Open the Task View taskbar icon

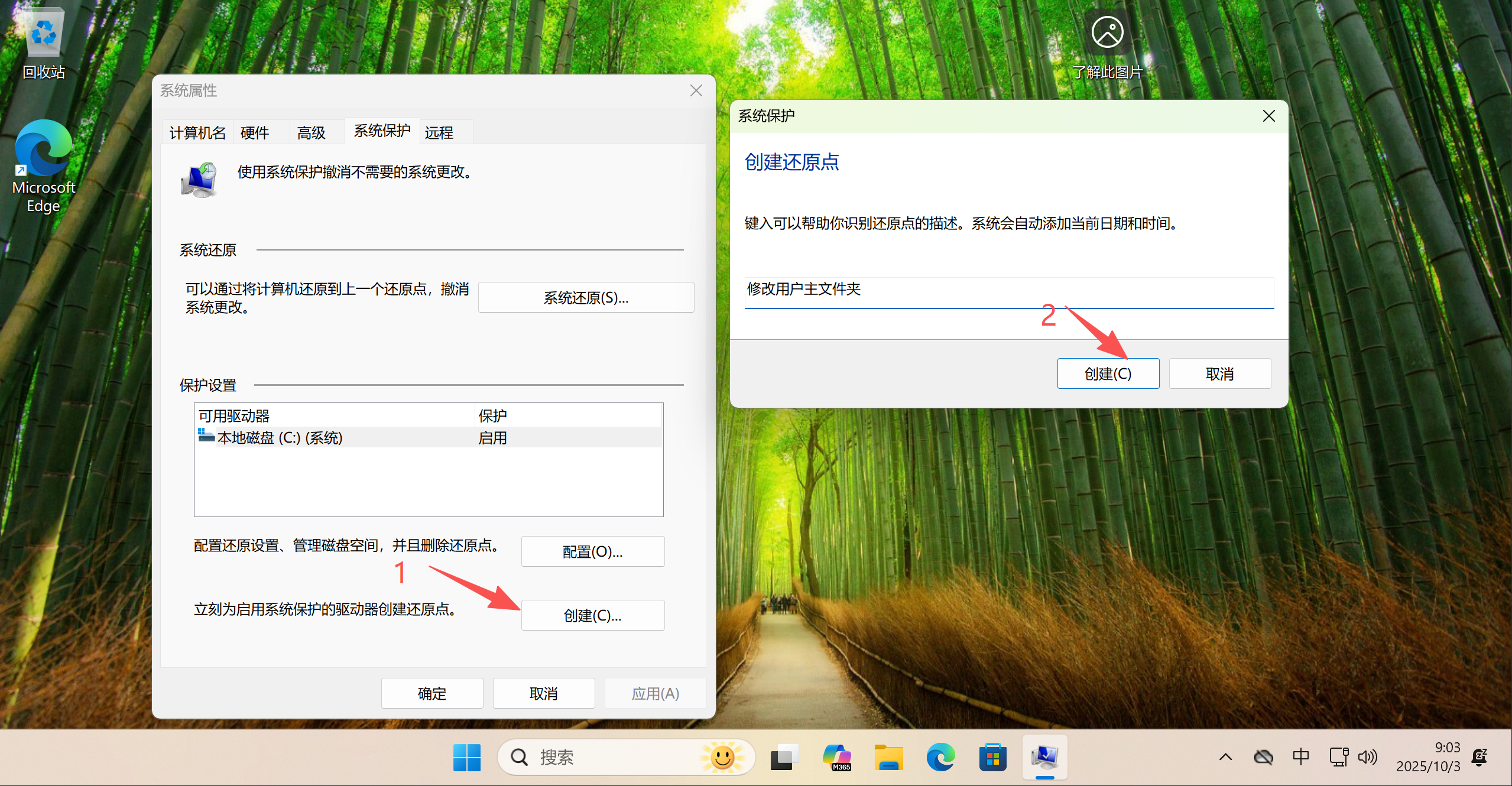pos(784,757)
